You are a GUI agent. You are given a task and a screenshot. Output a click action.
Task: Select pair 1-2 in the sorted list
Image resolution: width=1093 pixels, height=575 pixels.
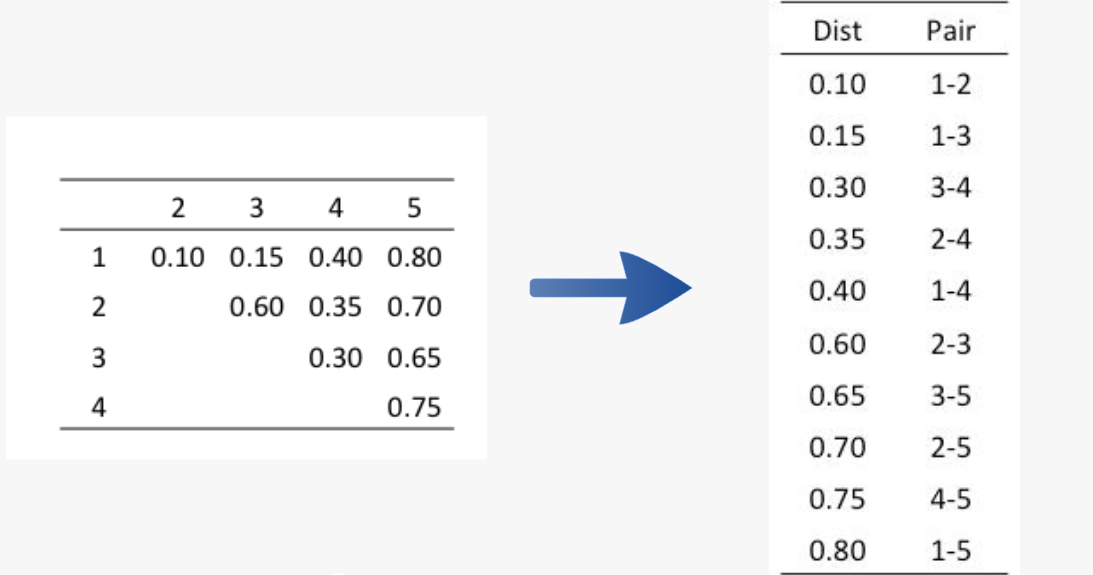click(x=951, y=84)
